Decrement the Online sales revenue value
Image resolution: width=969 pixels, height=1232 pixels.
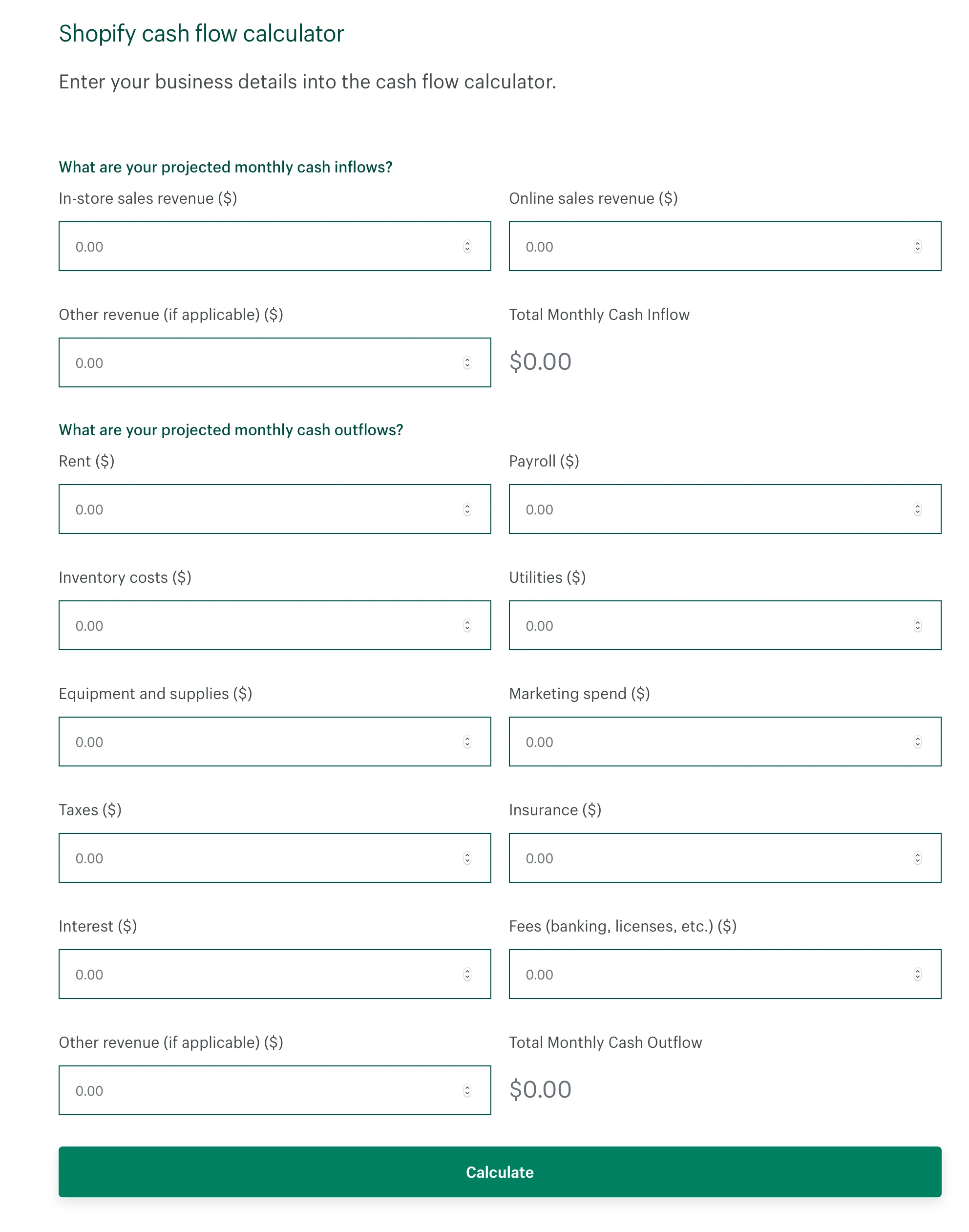click(x=919, y=249)
